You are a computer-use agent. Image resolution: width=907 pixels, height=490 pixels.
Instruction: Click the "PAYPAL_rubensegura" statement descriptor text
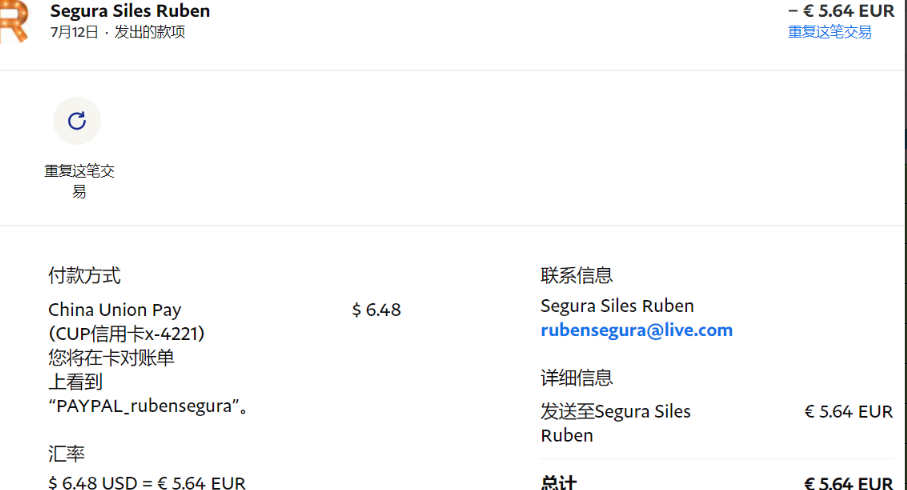point(147,406)
